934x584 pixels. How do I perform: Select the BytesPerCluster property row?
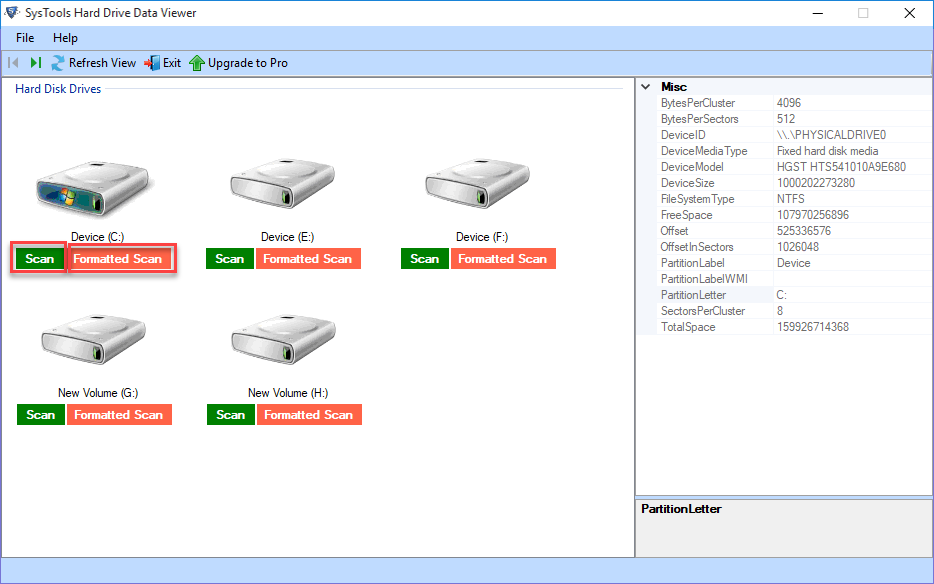[x=794, y=102]
